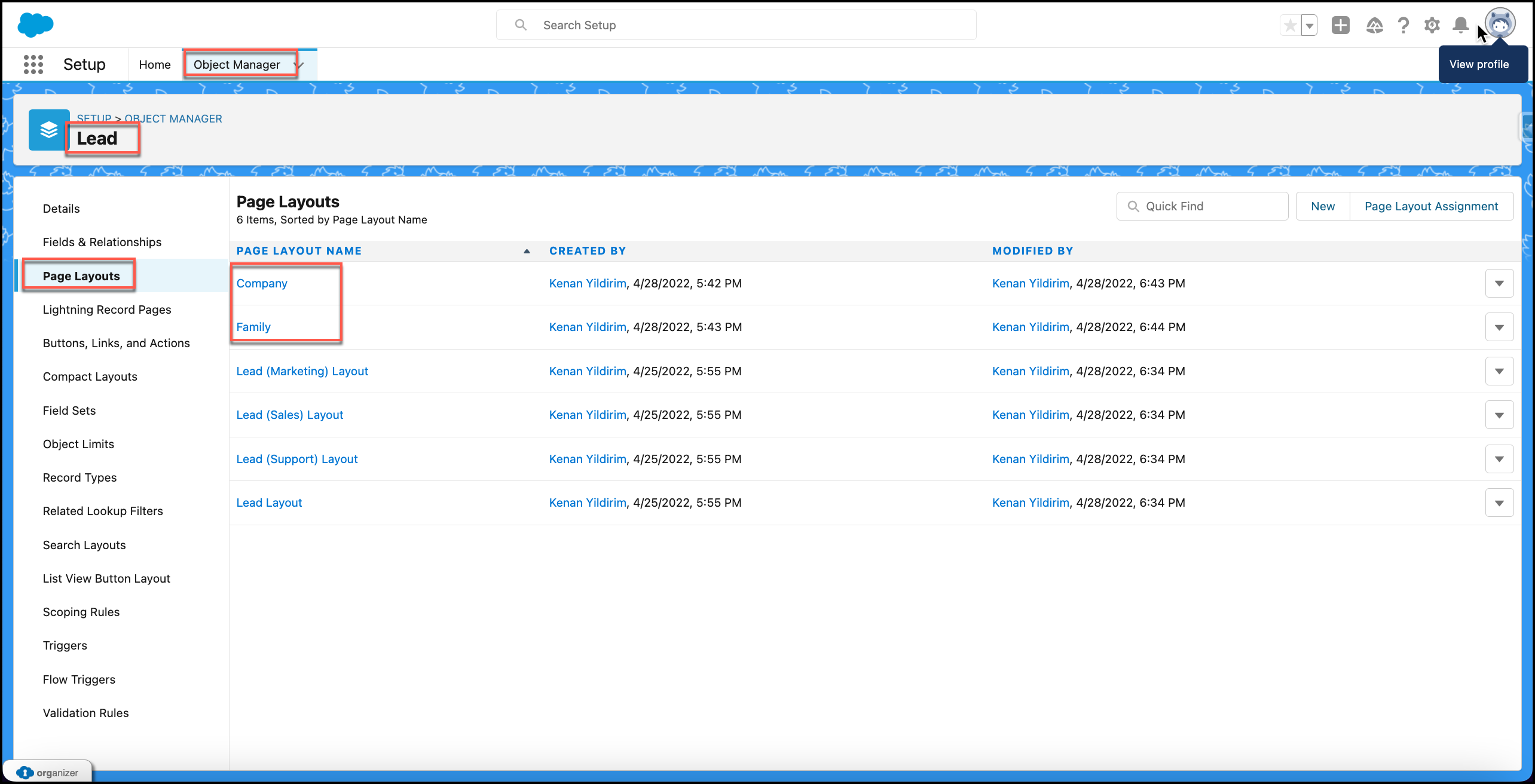The width and height of the screenshot is (1535, 784).
Task: Switch to the Home tab
Action: click(x=155, y=65)
